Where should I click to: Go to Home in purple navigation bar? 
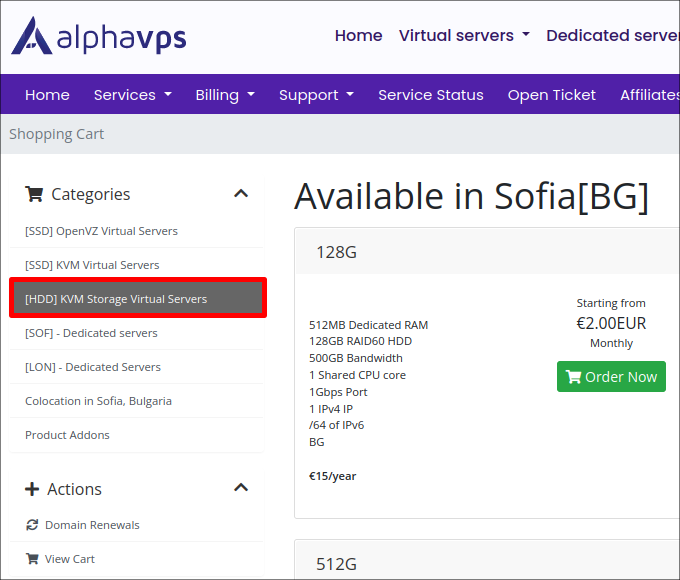pos(47,95)
